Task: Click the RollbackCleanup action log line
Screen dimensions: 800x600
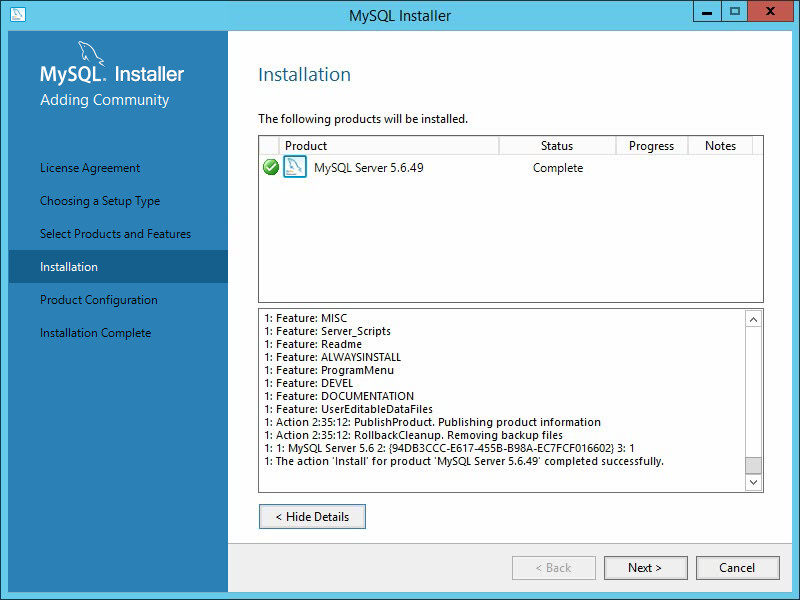Action: [x=414, y=435]
